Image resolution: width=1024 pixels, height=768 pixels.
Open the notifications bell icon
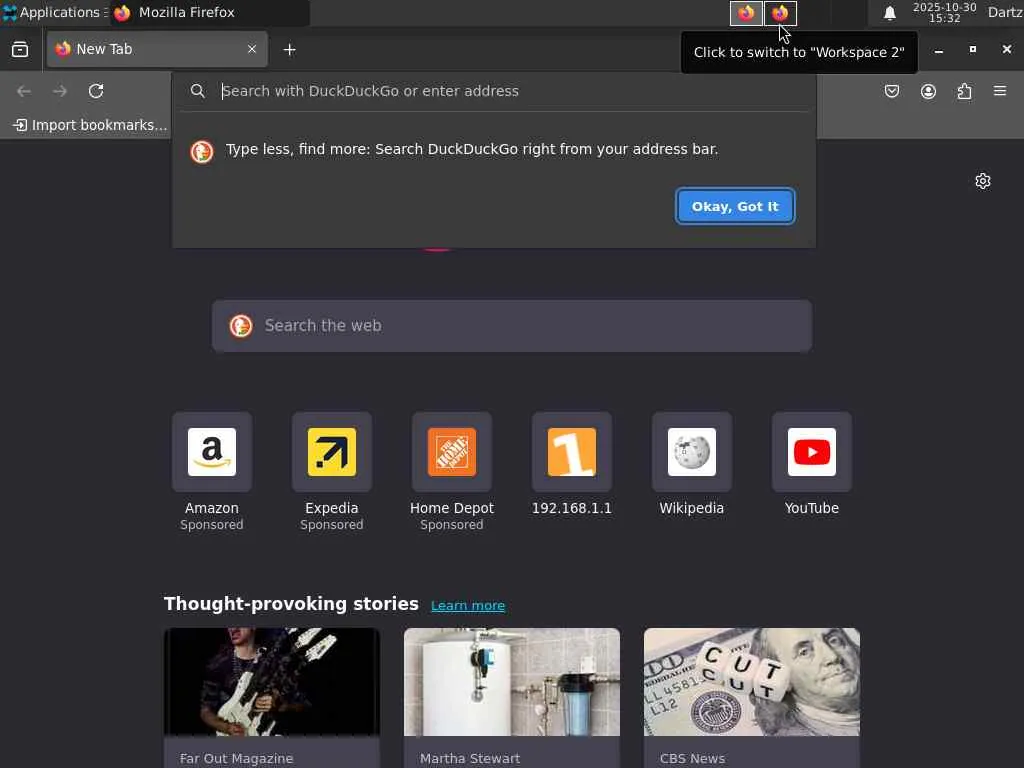coord(889,13)
